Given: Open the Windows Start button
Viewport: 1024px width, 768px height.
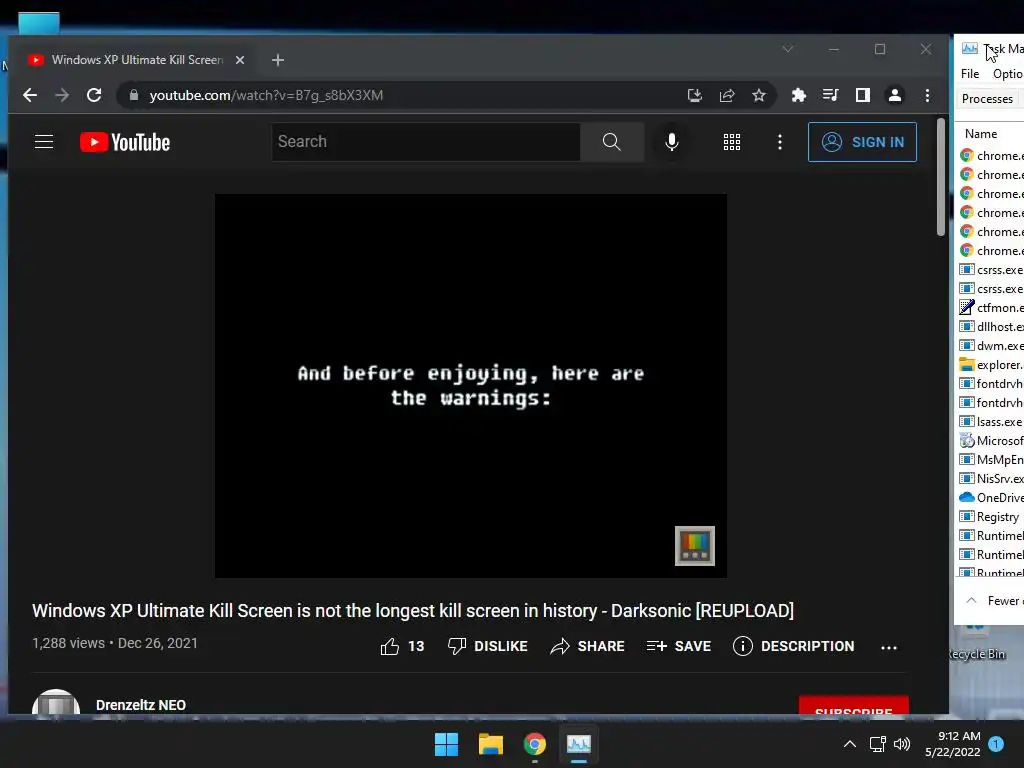Looking at the screenshot, I should click(x=447, y=744).
